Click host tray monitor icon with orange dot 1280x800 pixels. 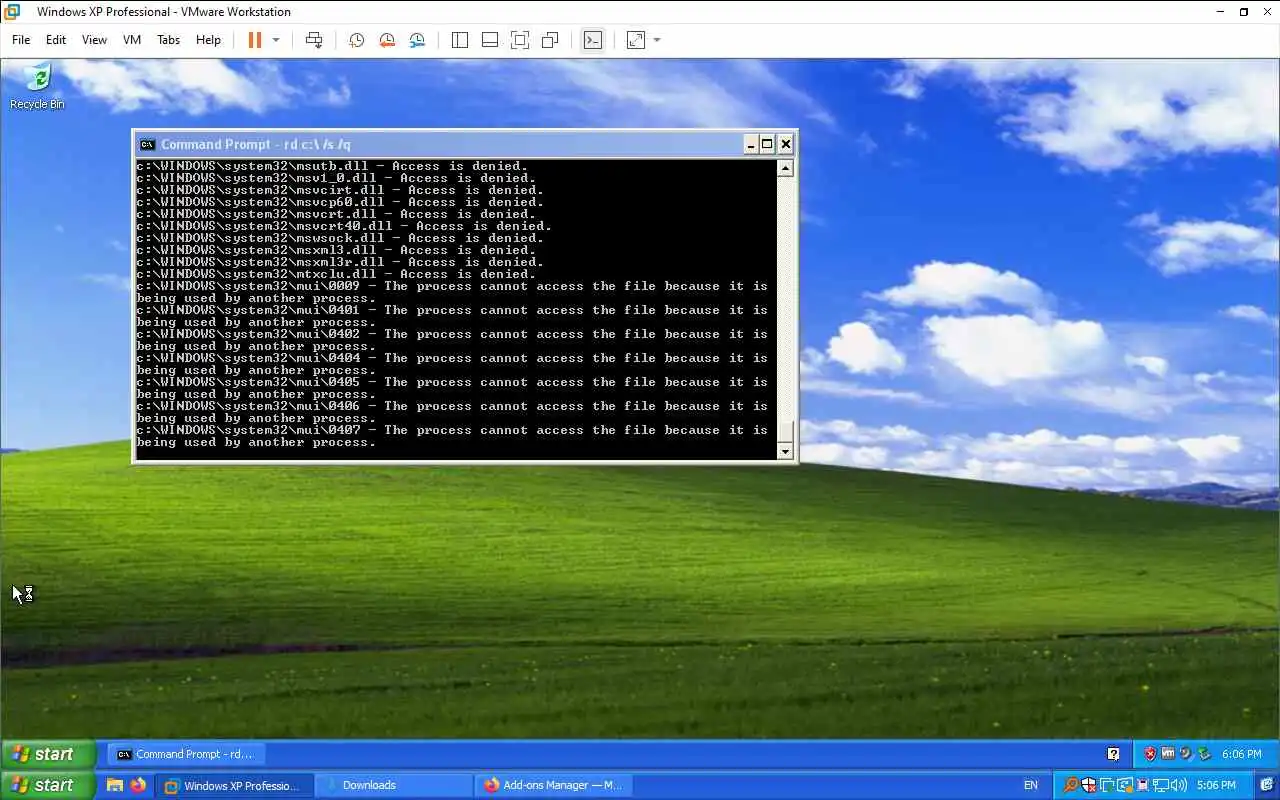point(1125,785)
